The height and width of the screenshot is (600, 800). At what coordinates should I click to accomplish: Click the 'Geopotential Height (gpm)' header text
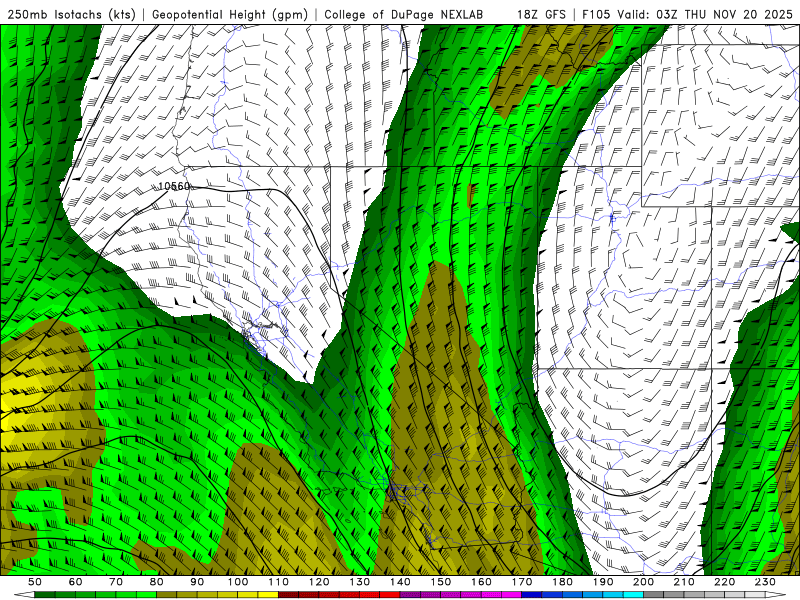(x=230, y=14)
